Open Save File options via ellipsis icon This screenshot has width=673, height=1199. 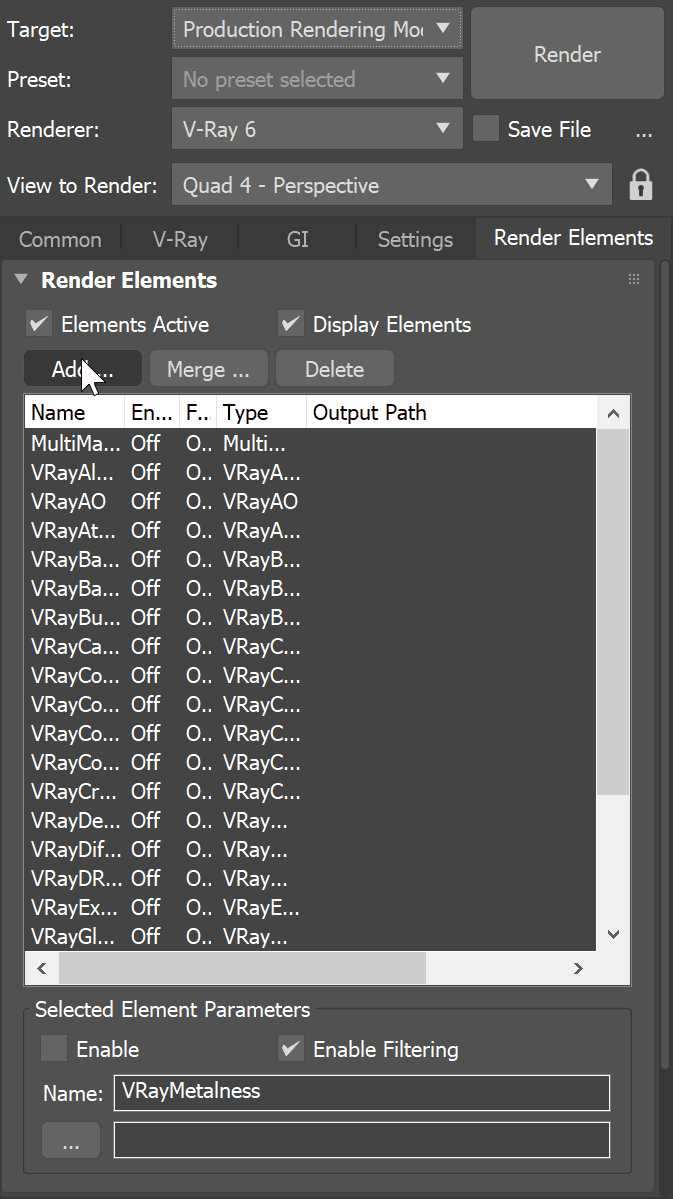click(644, 129)
